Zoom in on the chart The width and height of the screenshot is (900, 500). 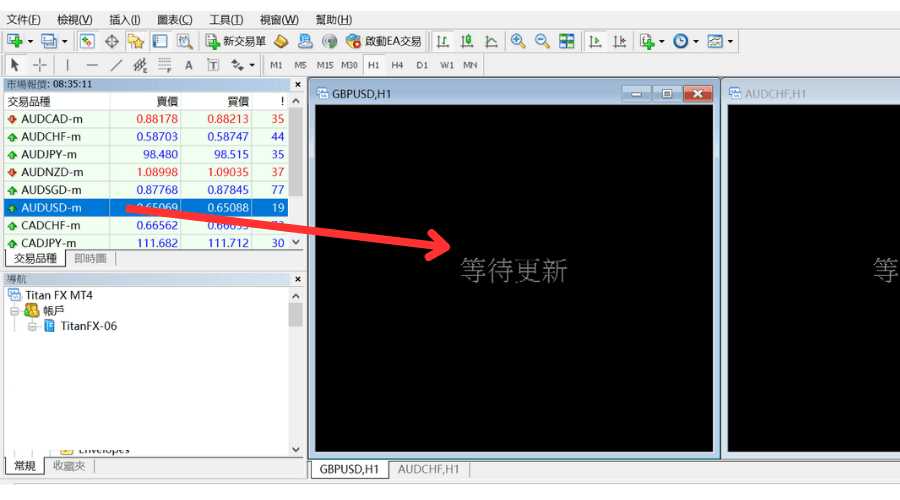[518, 41]
